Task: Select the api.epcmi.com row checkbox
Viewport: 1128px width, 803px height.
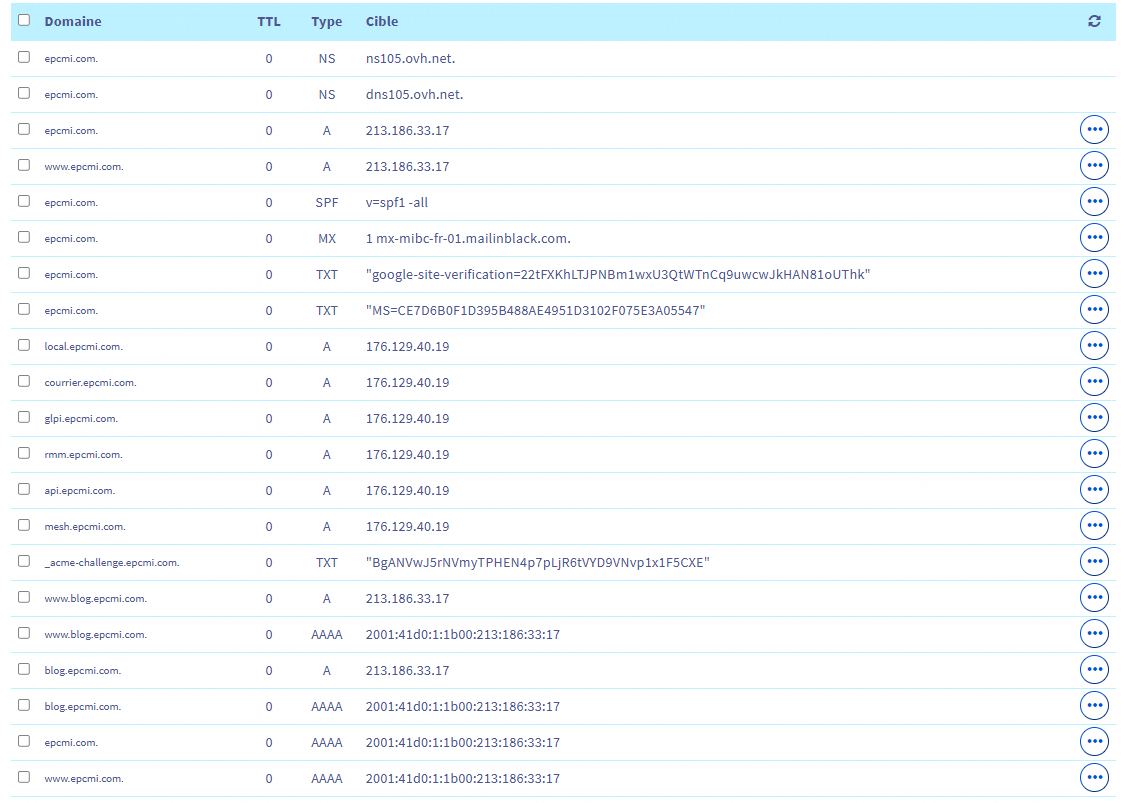Action: [x=24, y=489]
